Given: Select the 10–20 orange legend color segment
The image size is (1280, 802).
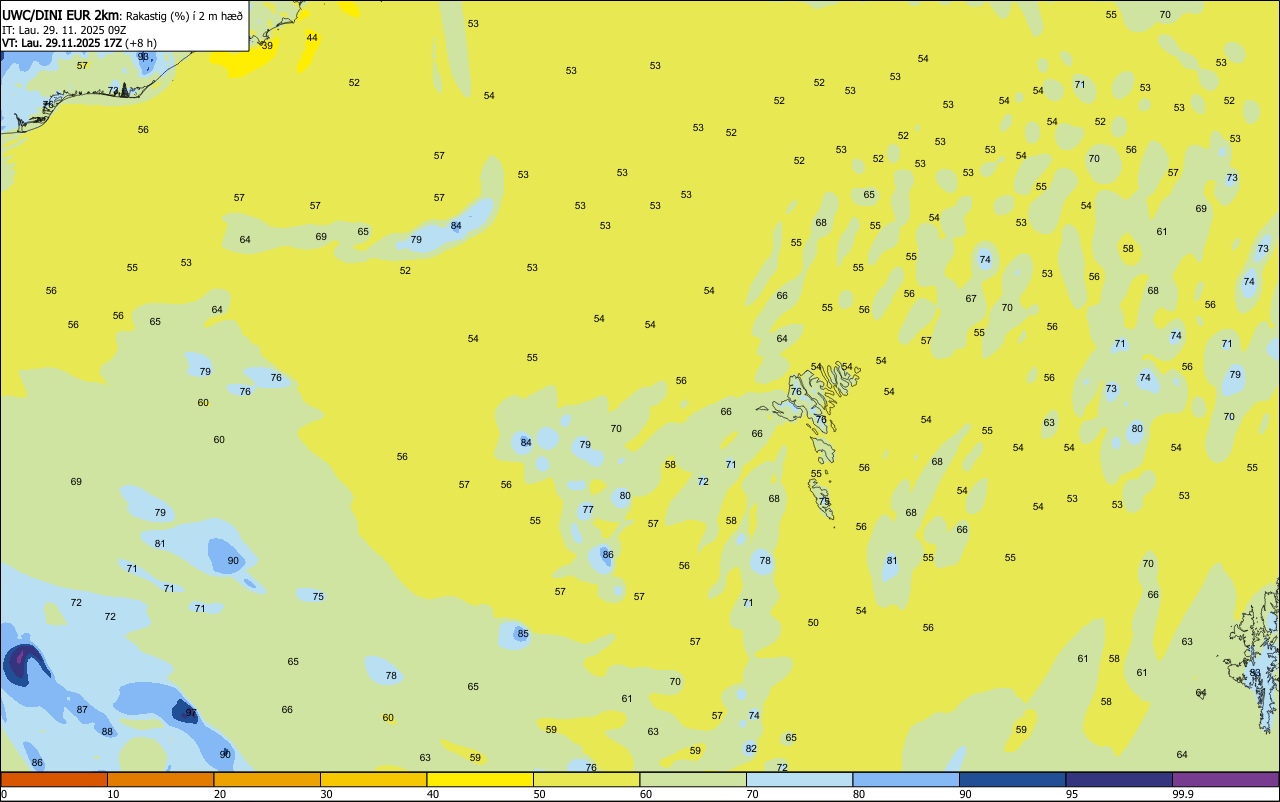Looking at the screenshot, I should click(160, 779).
